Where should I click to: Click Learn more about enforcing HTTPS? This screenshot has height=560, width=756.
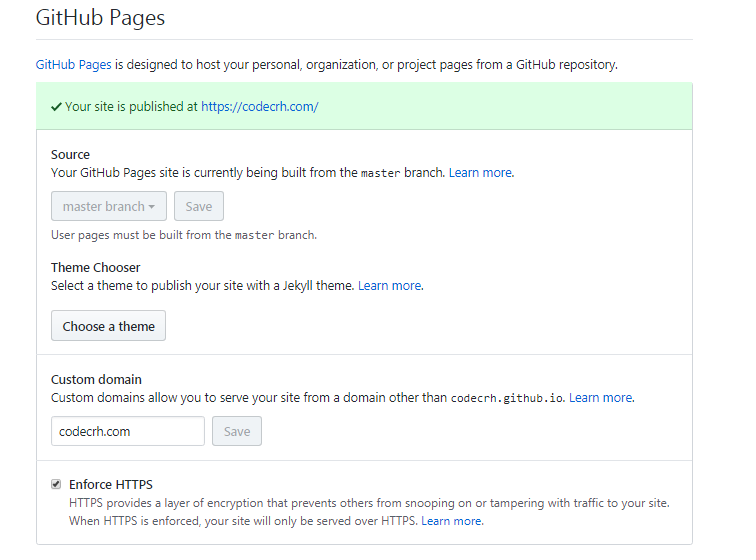pos(451,521)
